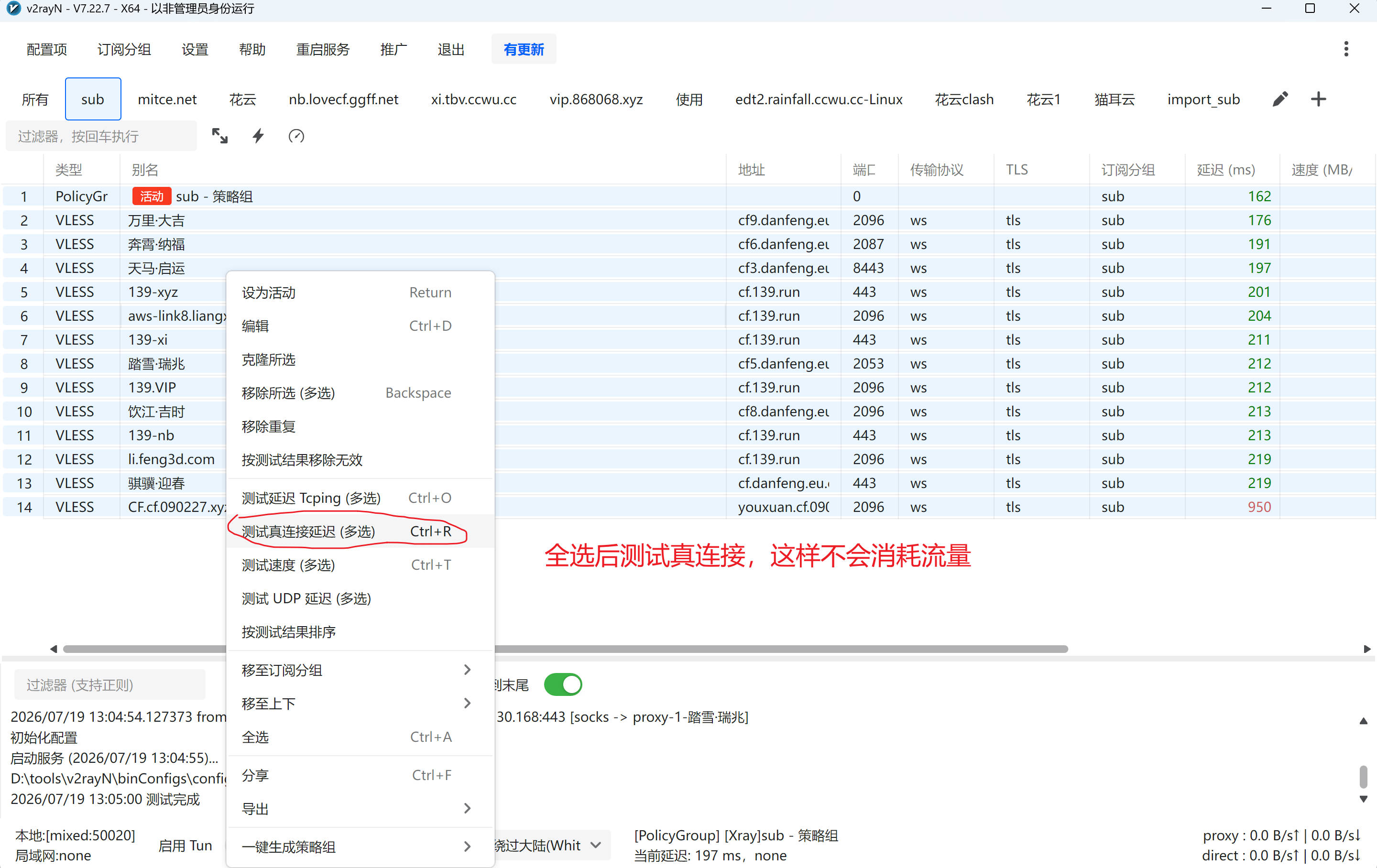Click 重启服务 in the menu bar
Screen dimensions: 1377x868
point(323,50)
